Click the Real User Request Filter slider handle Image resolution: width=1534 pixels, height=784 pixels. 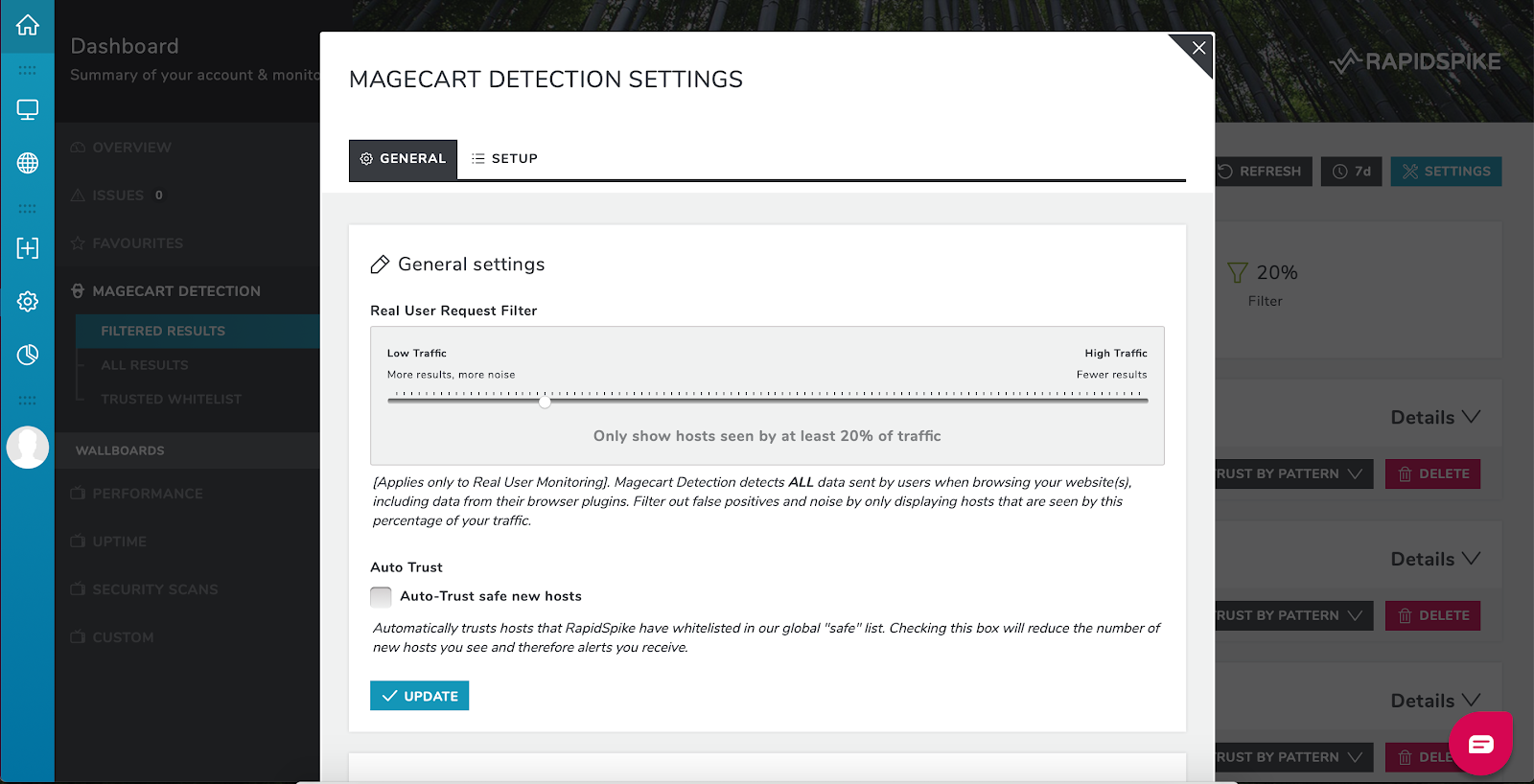click(x=545, y=402)
